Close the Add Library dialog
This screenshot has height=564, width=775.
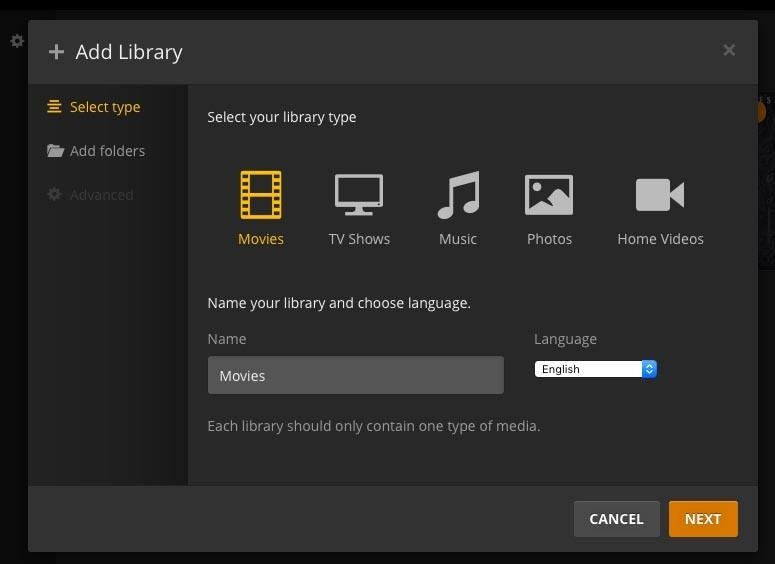point(729,50)
